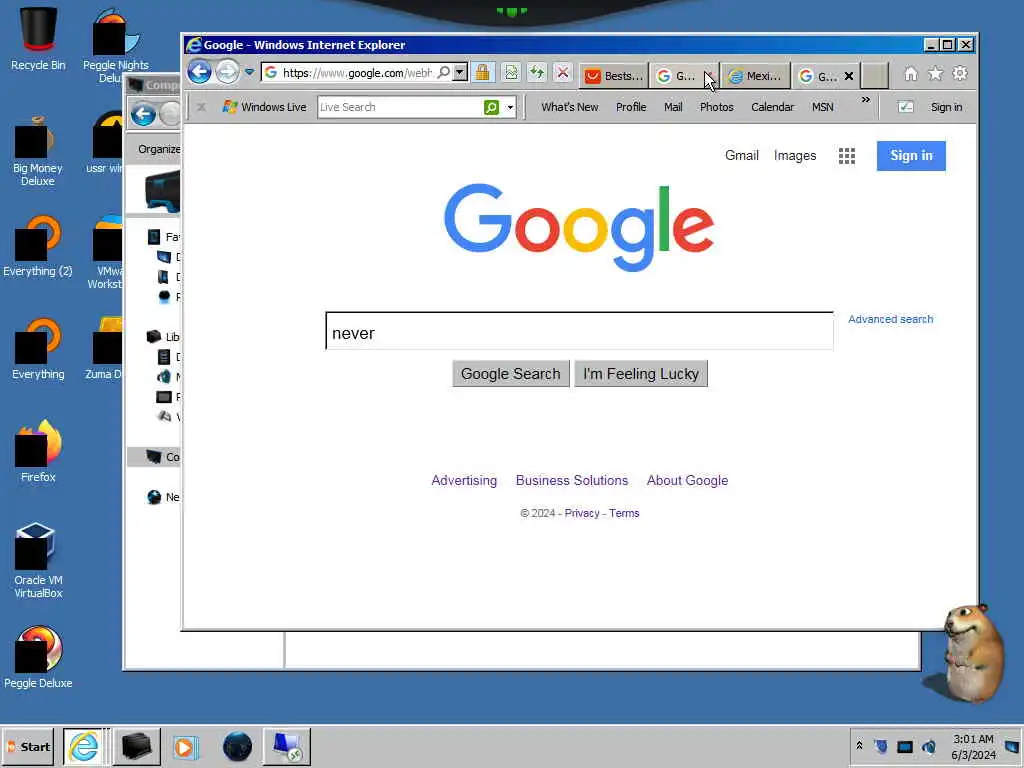Click media player taskbar icon

[x=185, y=747]
